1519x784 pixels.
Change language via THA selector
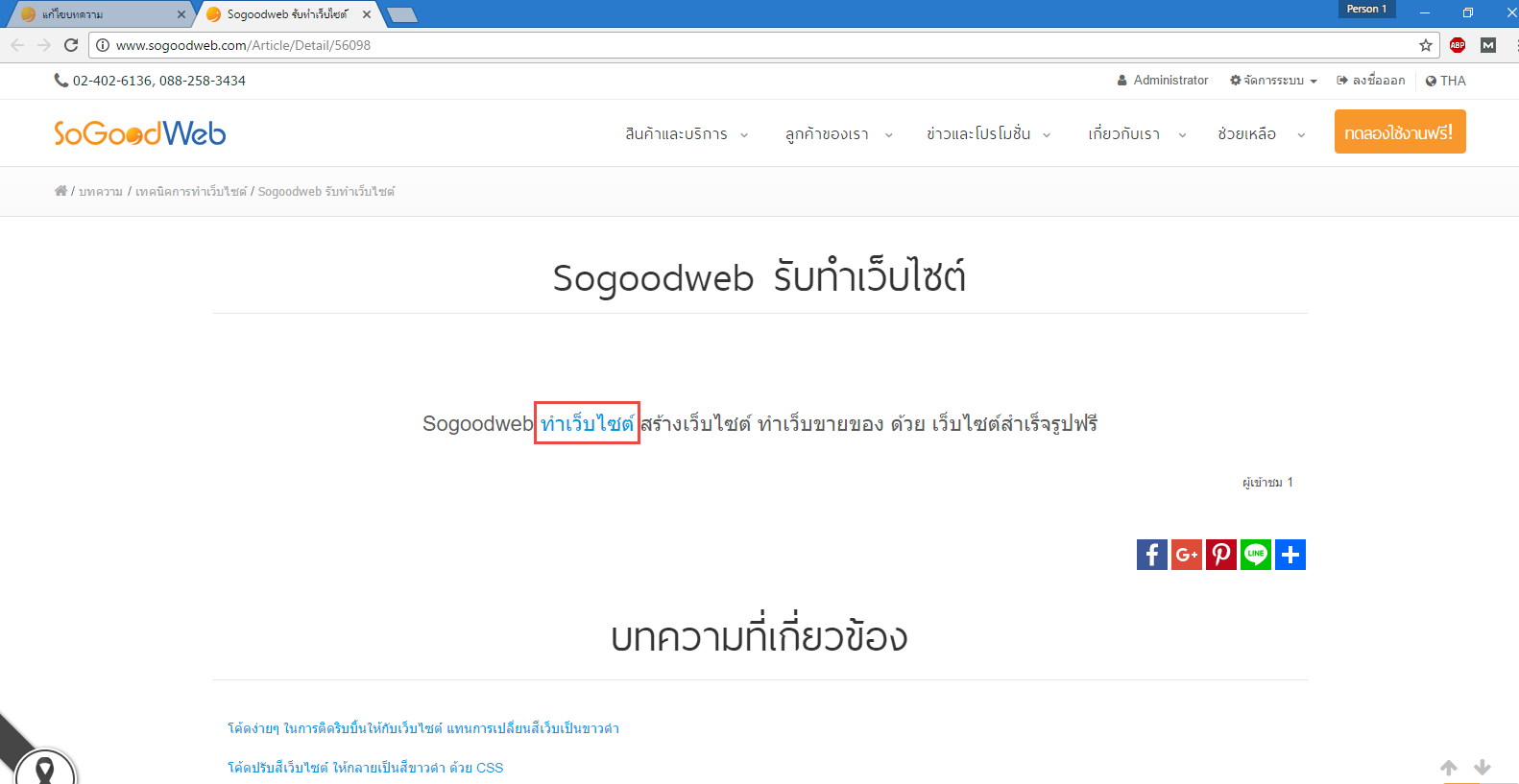pyautogui.click(x=1445, y=81)
